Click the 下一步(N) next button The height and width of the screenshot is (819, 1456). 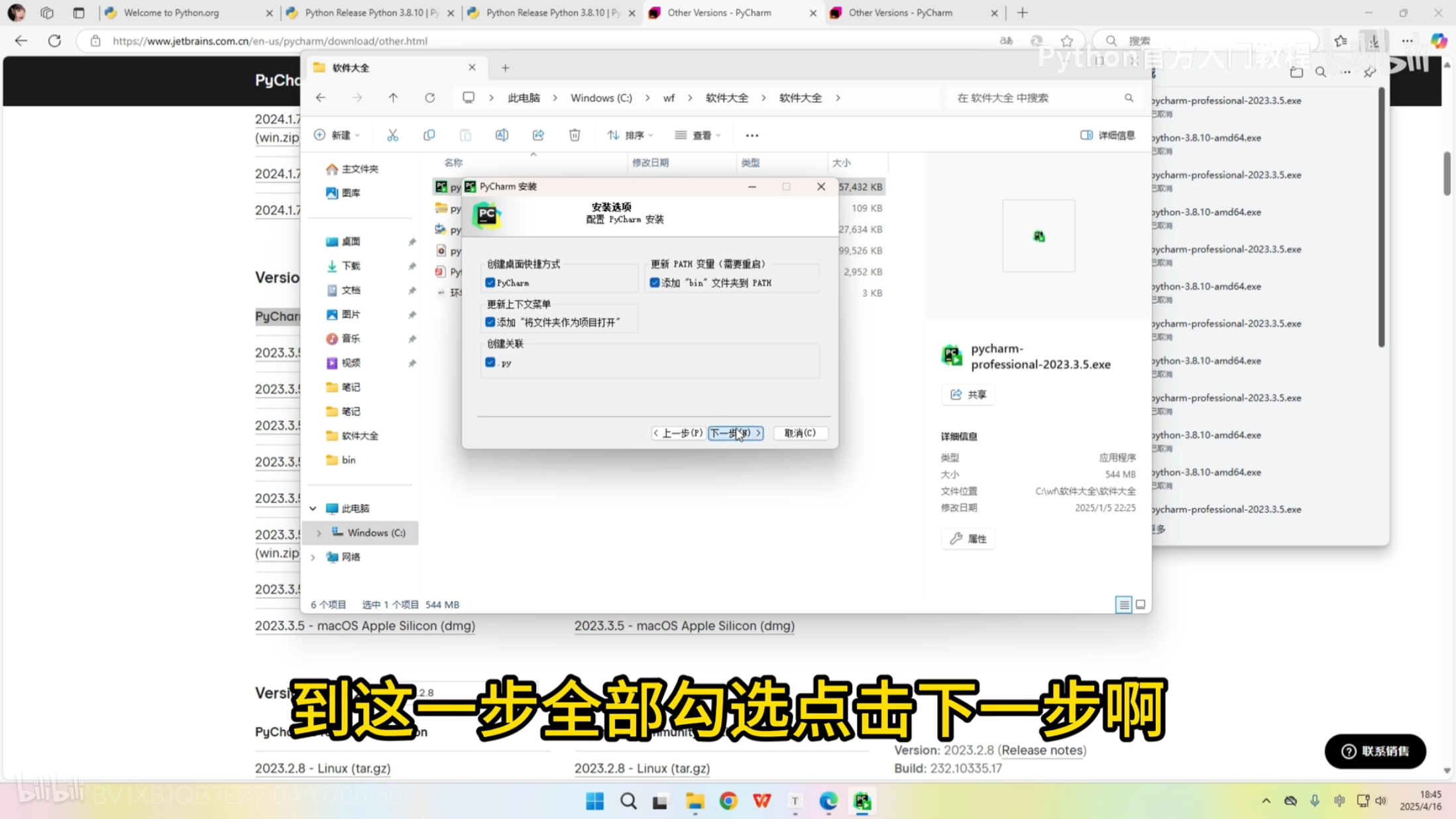pyautogui.click(x=734, y=433)
